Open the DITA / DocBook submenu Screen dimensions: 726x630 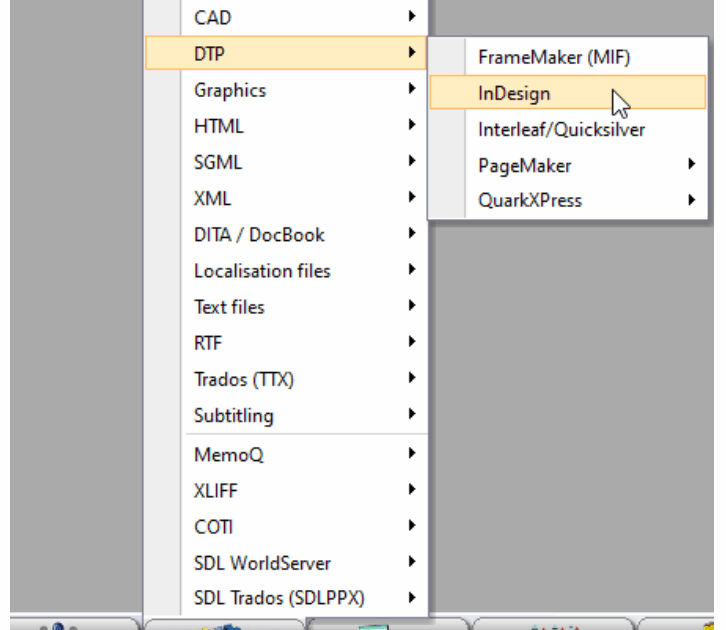(286, 234)
